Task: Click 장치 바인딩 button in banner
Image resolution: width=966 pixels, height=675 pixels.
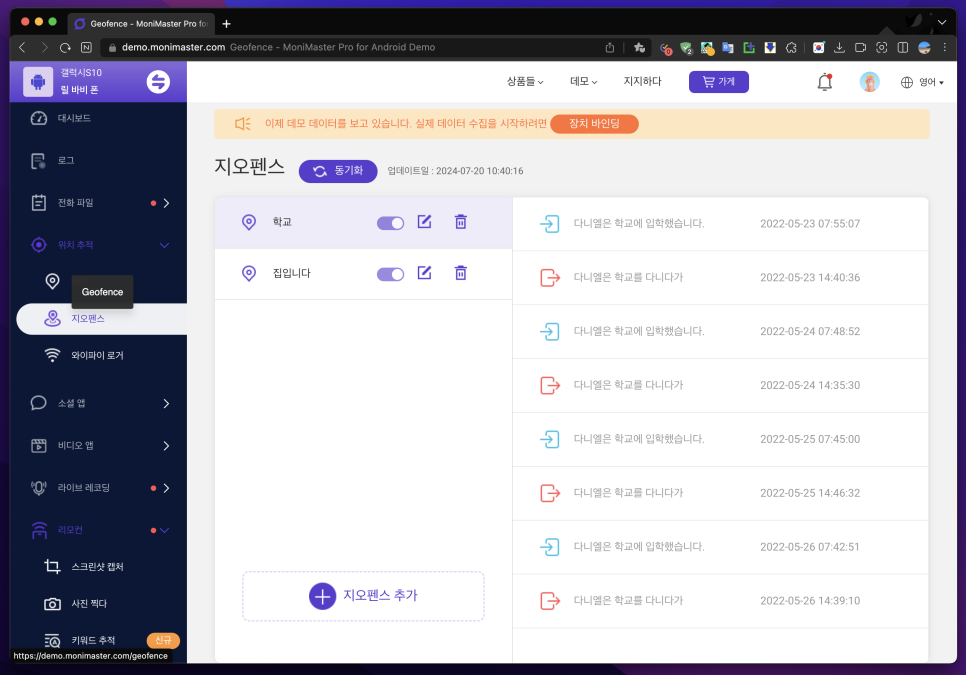Action: click(594, 124)
